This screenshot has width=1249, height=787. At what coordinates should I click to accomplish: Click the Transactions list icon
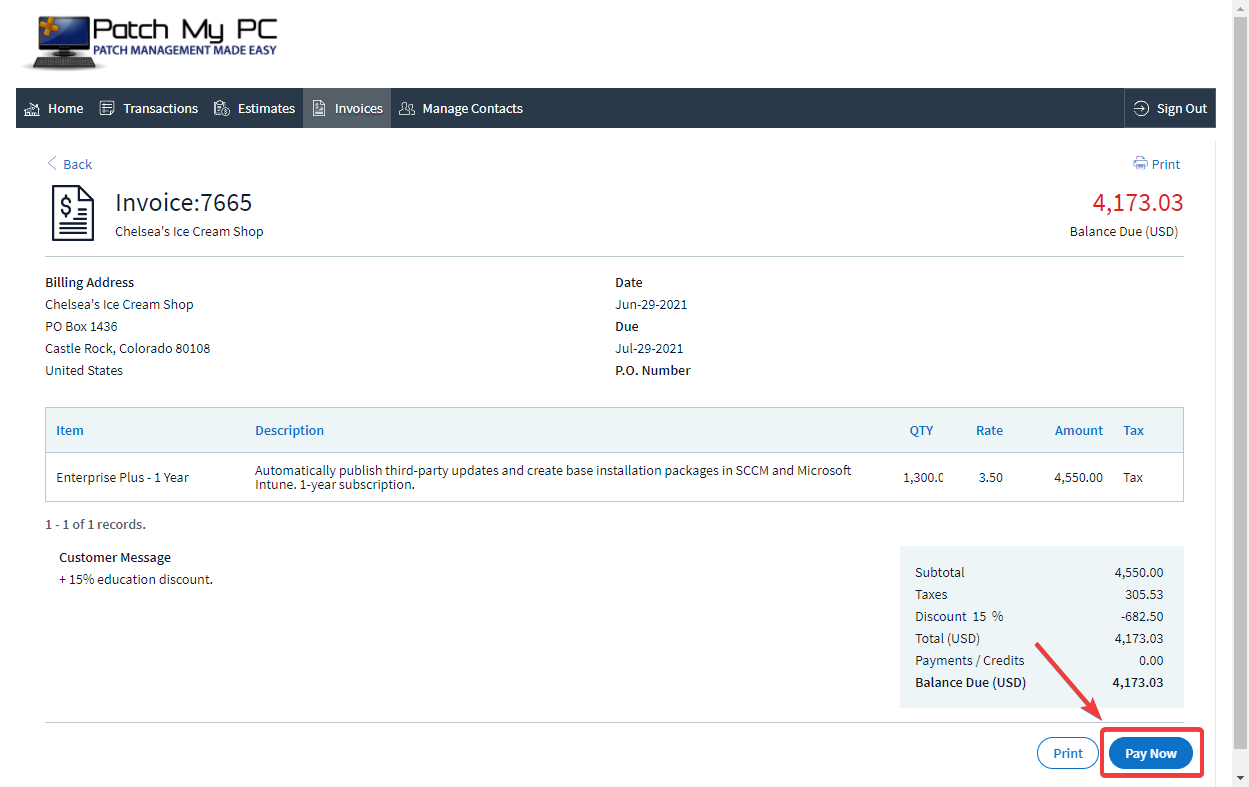(x=107, y=108)
